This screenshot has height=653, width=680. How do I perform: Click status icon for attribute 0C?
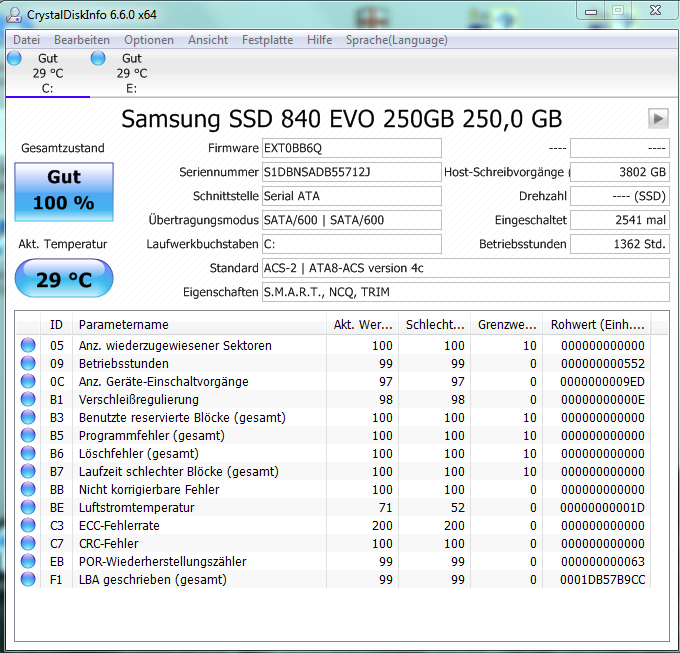point(28,381)
